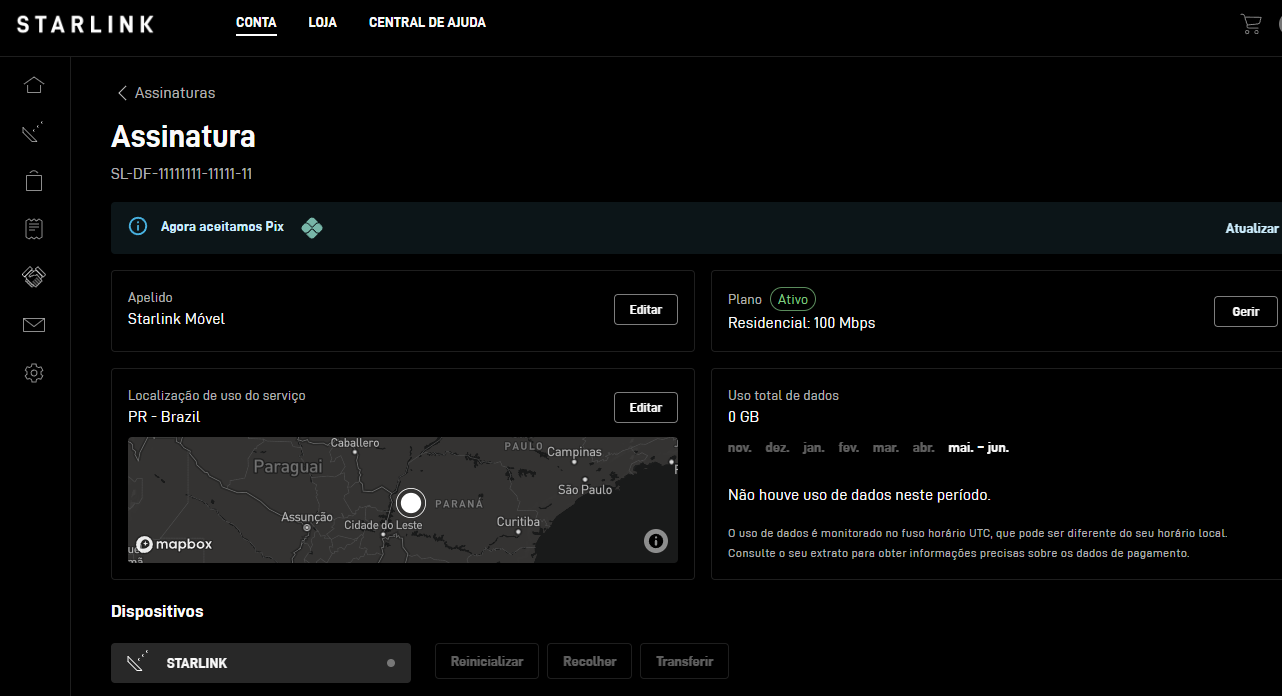Click Atualizar in the Pix banner

pos(1252,228)
